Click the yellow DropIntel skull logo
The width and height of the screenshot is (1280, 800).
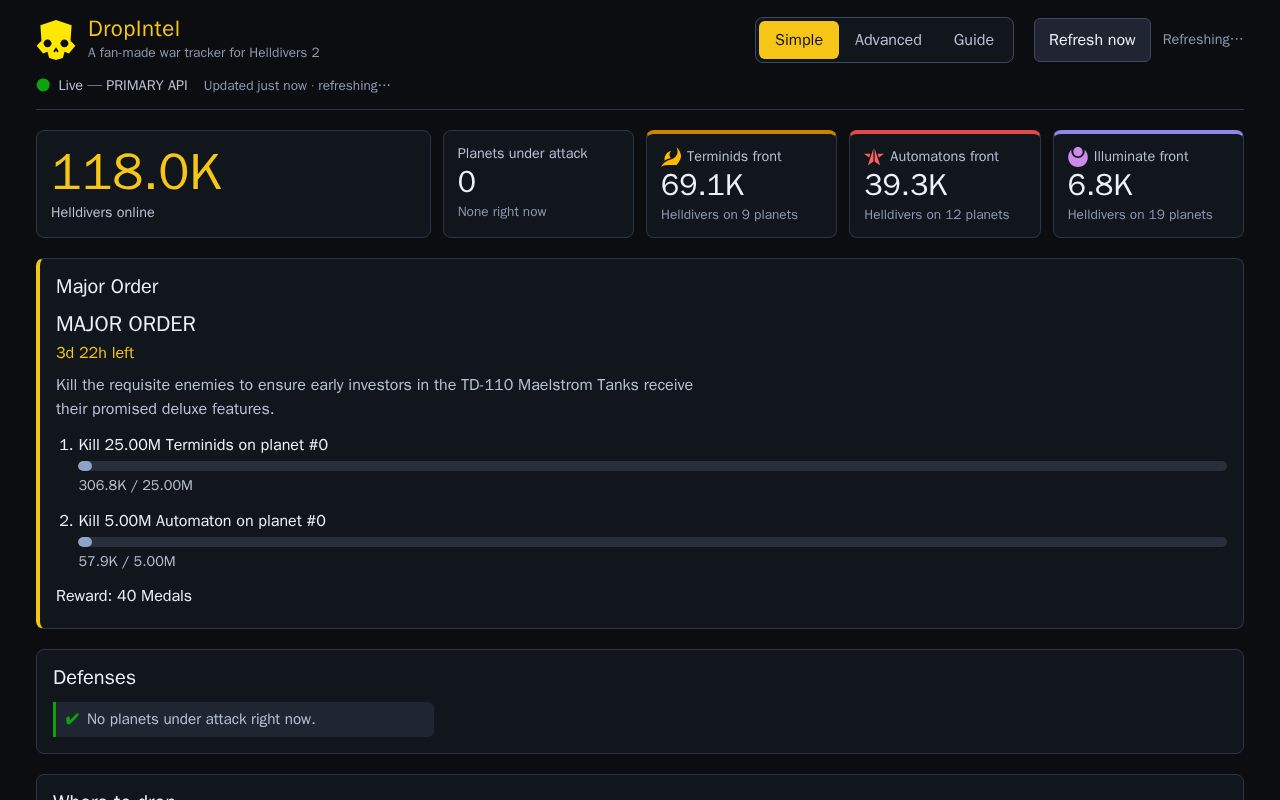click(x=56, y=40)
